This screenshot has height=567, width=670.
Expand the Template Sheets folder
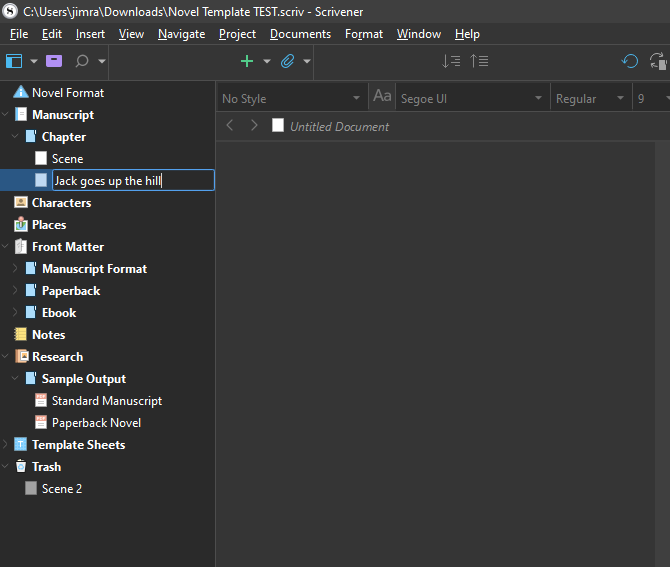pos(5,444)
